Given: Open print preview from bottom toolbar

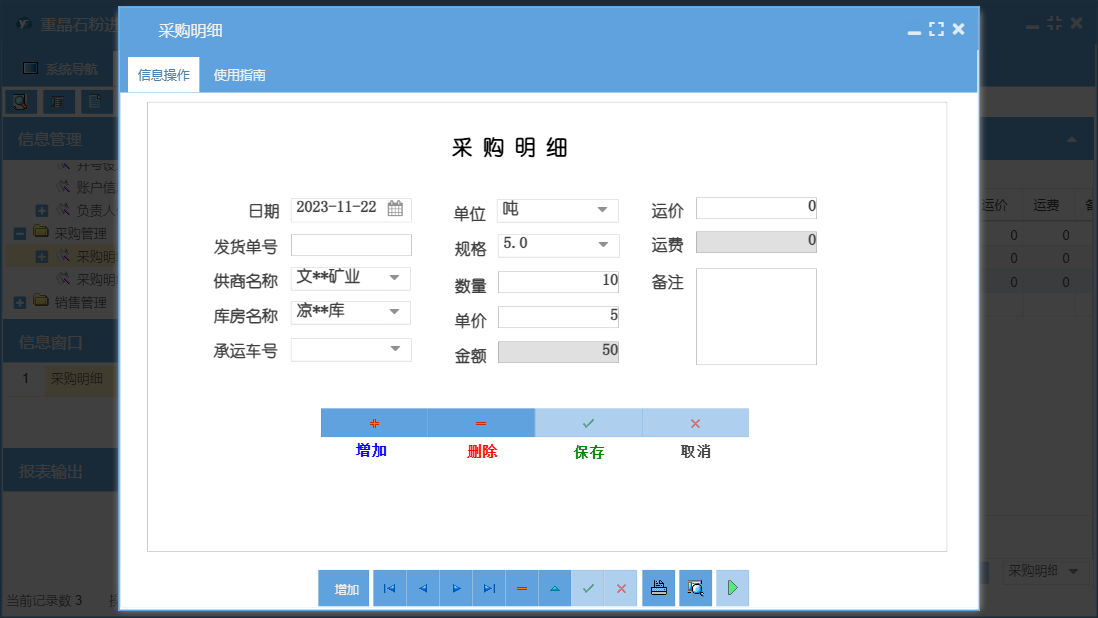Looking at the screenshot, I should [694, 588].
